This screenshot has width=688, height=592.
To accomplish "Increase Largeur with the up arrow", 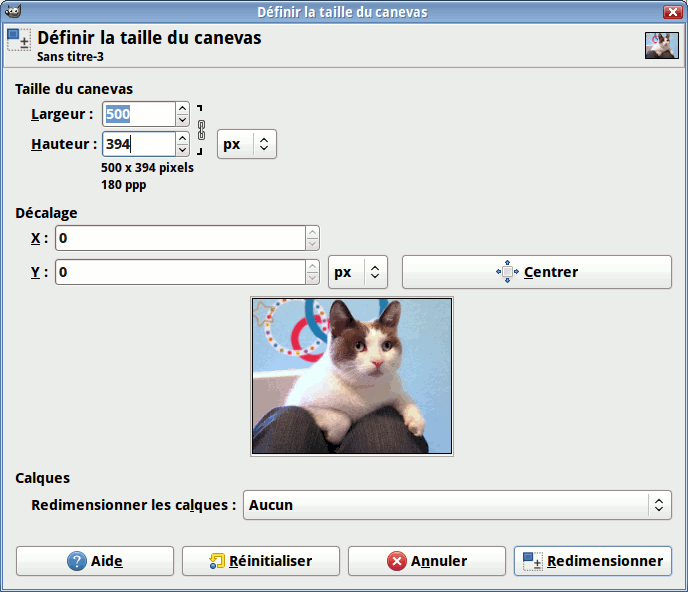I will point(182,108).
